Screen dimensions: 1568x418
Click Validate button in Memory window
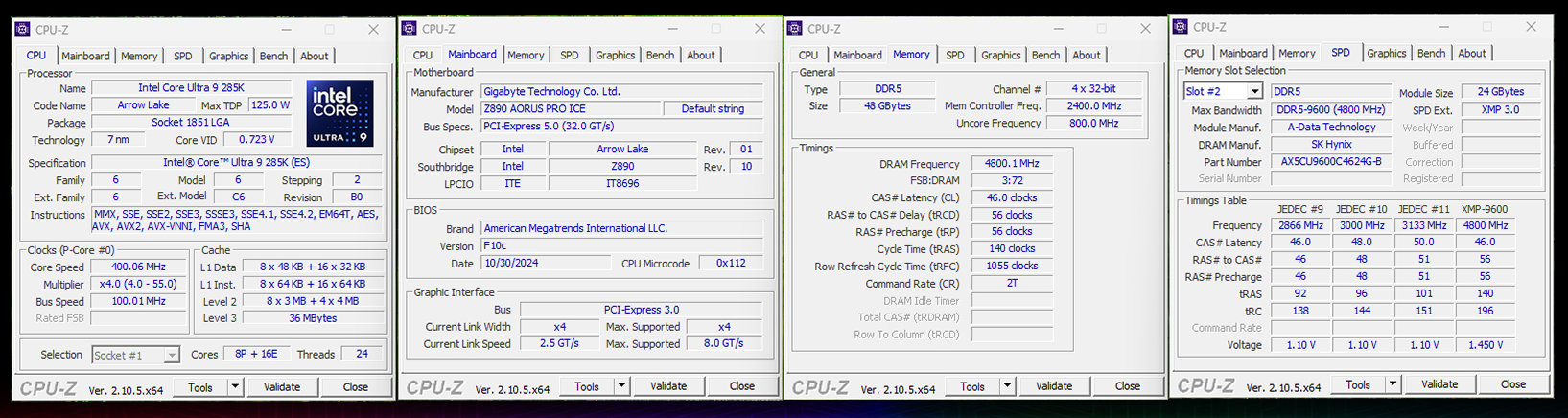click(x=1054, y=386)
